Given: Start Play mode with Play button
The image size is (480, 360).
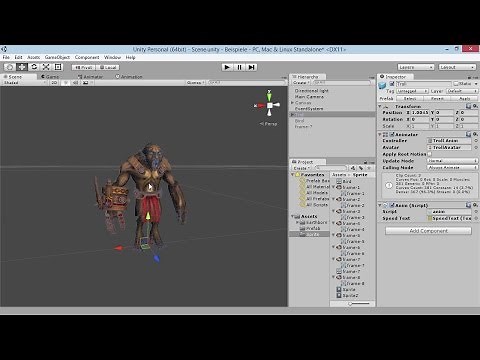Looking at the screenshot, I should [227, 67].
